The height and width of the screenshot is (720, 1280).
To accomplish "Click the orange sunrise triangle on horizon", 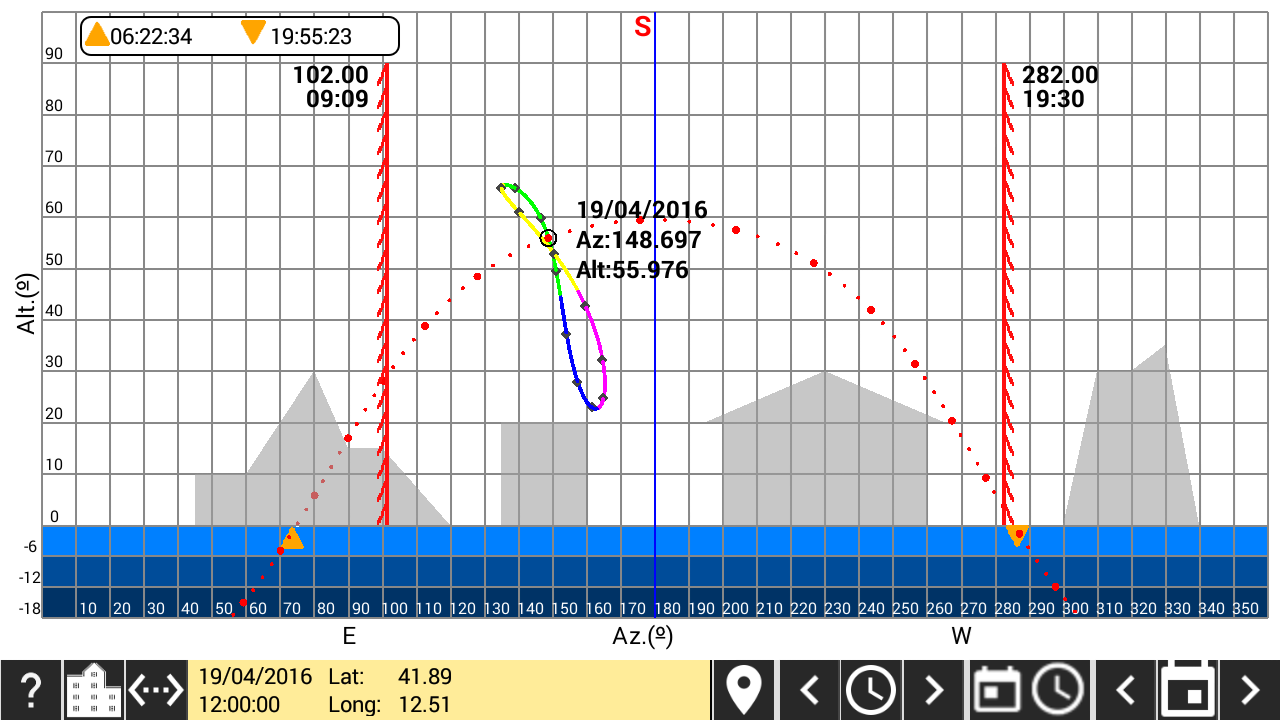I will pyautogui.click(x=293, y=539).
